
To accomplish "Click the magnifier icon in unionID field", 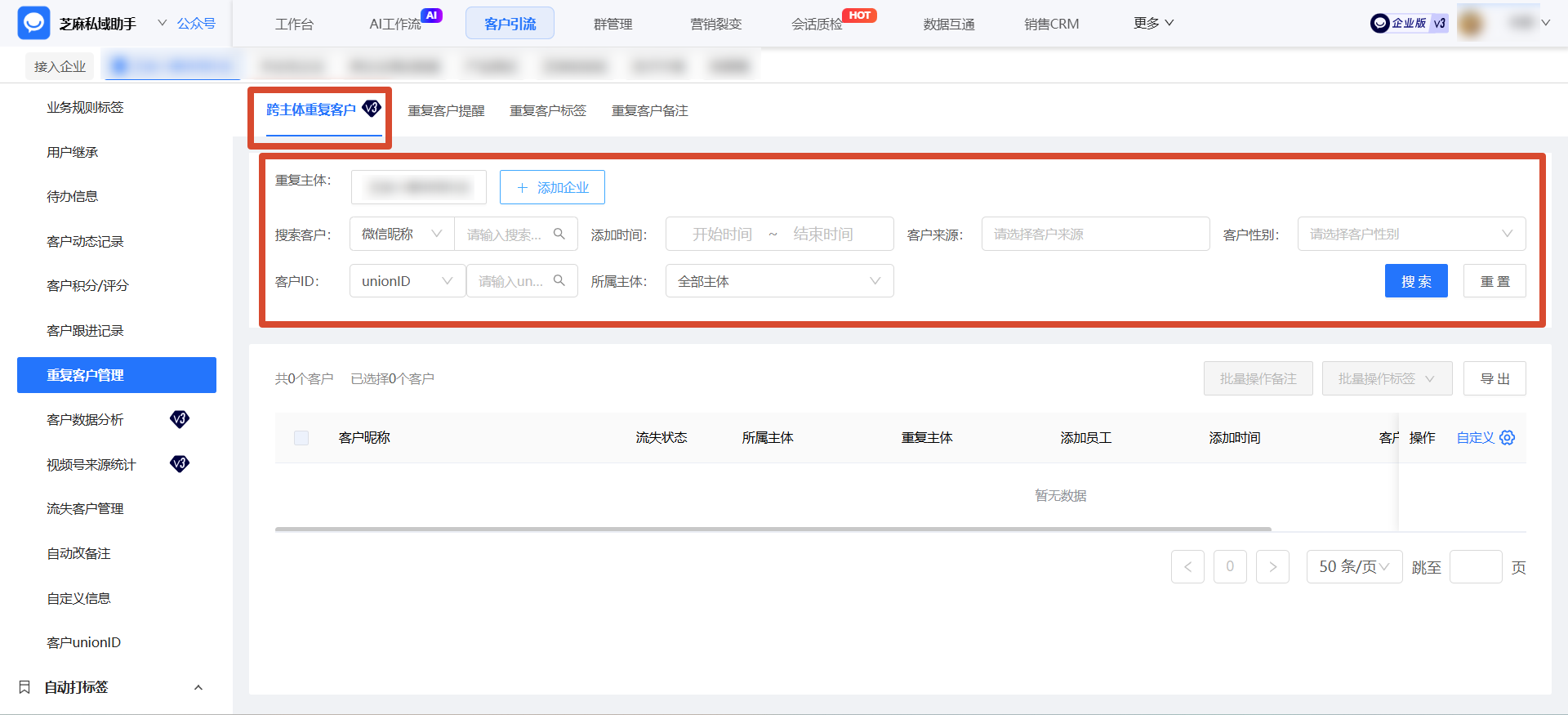I will [559, 280].
